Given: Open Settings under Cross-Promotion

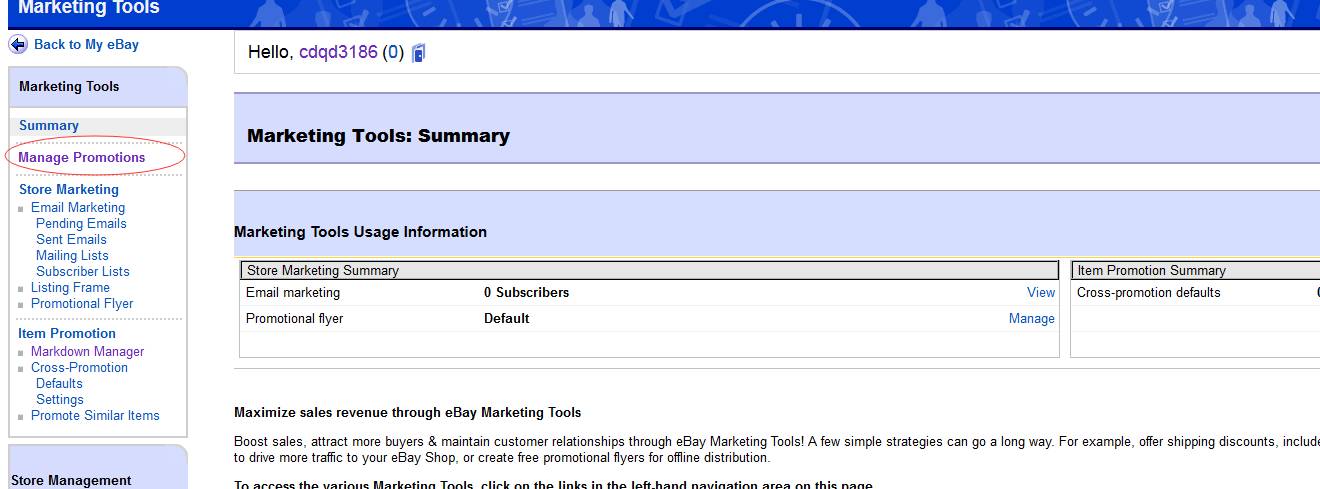Looking at the screenshot, I should point(60,399).
